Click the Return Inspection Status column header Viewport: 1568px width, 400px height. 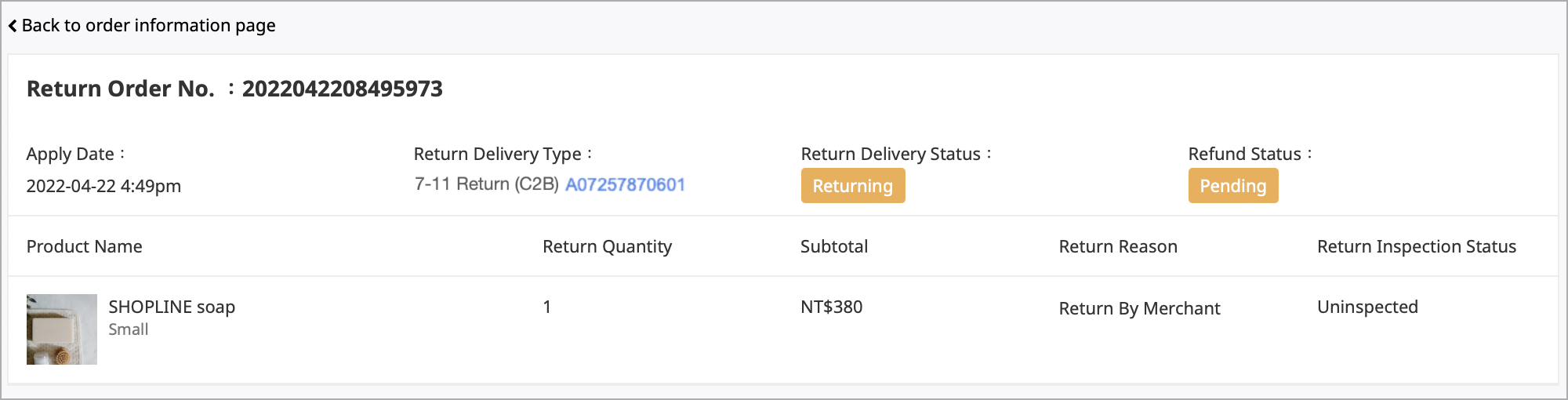point(1417,246)
